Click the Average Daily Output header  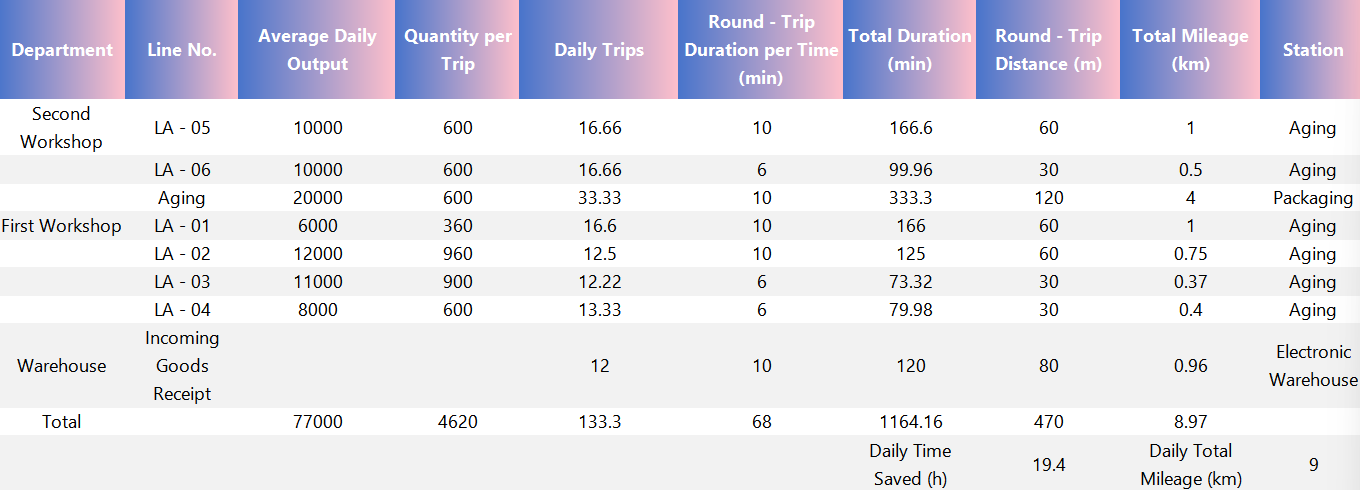pyautogui.click(x=317, y=50)
